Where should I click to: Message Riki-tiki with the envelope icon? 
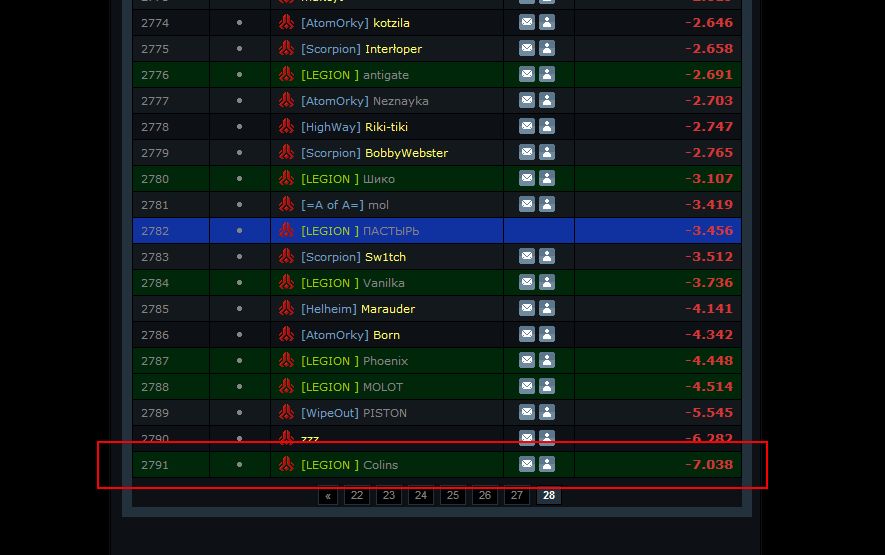[x=527, y=126]
